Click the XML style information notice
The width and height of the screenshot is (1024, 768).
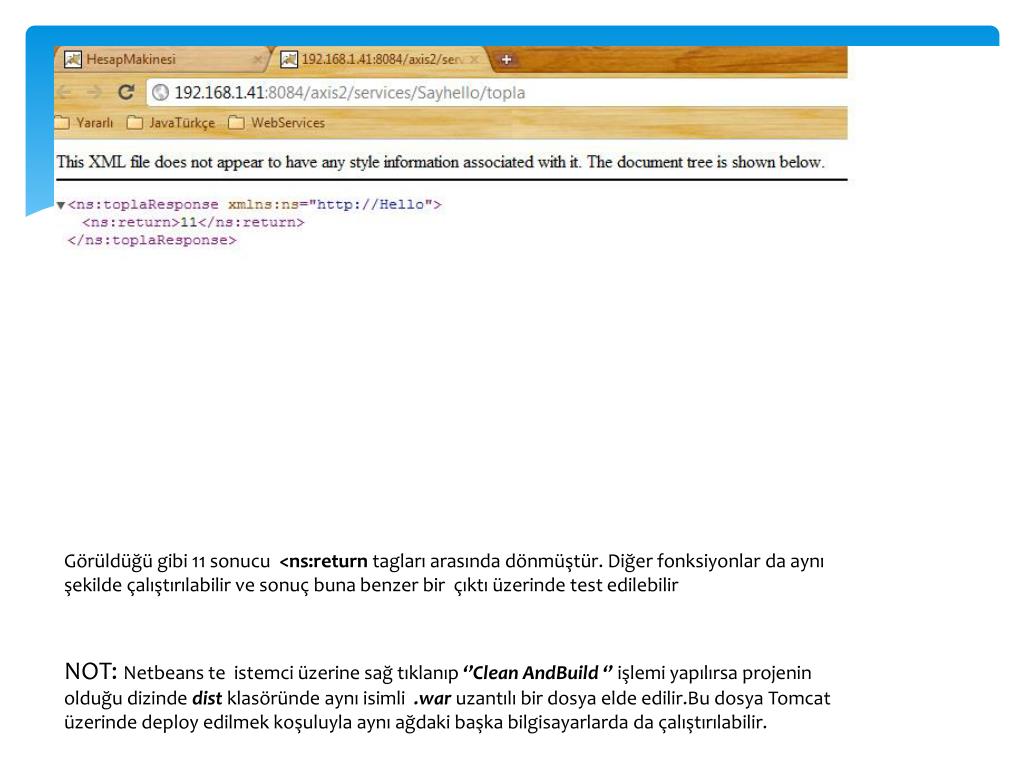(x=441, y=162)
